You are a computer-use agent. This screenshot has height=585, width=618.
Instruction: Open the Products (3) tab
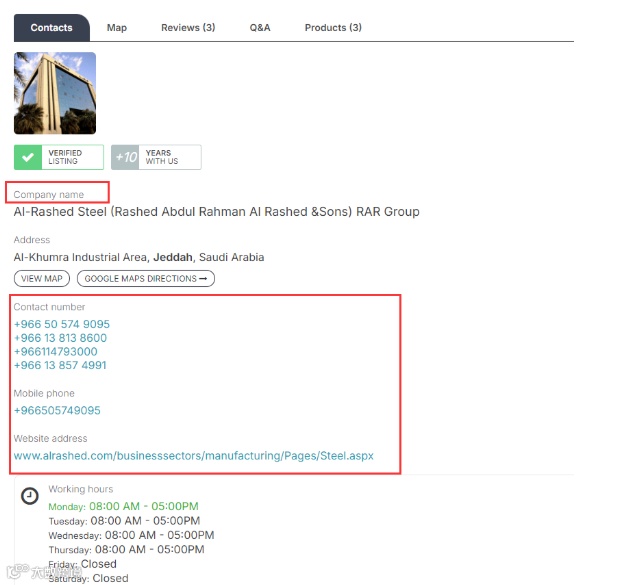[x=333, y=28]
